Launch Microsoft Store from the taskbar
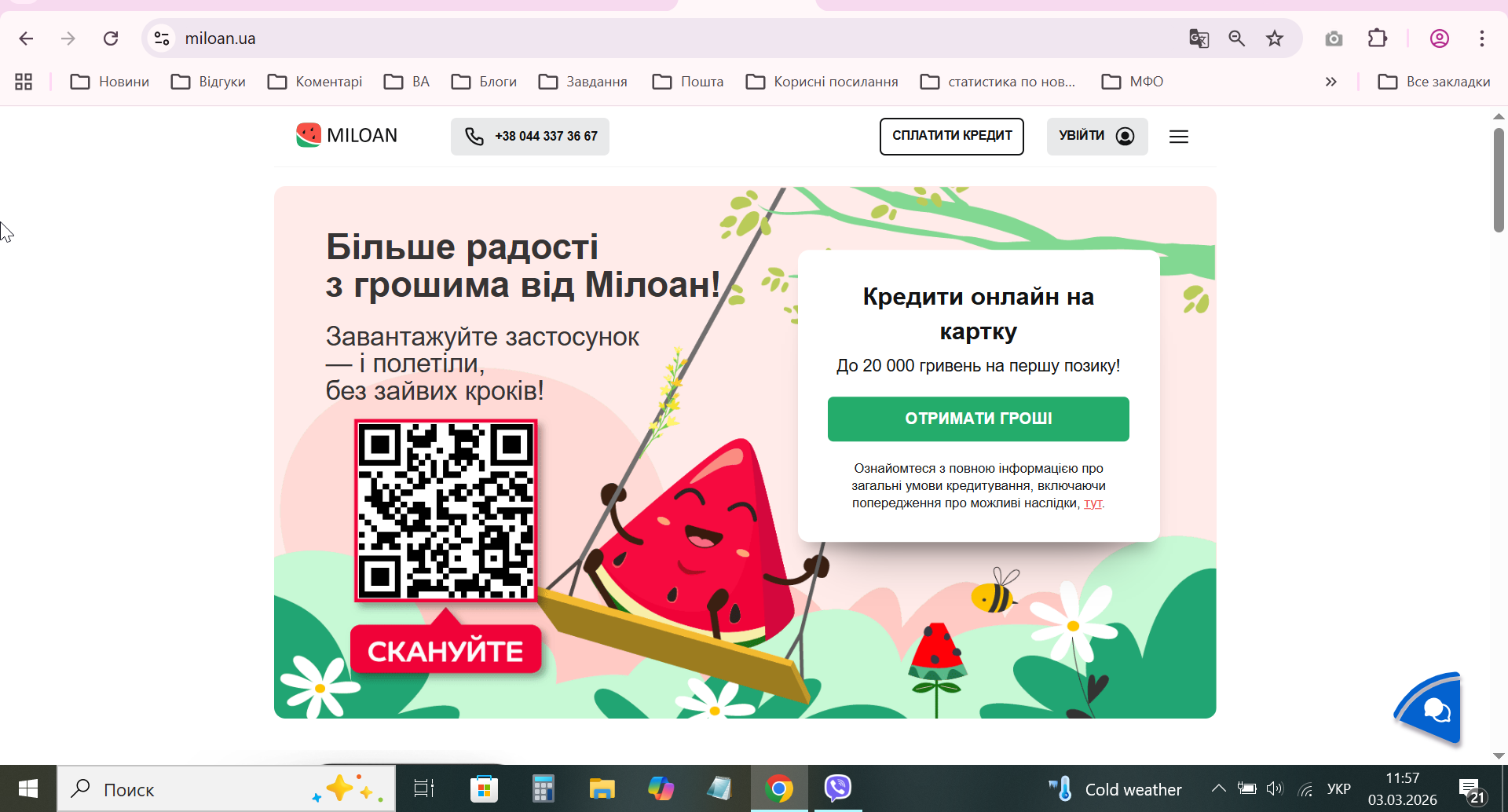This screenshot has height=812, width=1508. (x=484, y=788)
